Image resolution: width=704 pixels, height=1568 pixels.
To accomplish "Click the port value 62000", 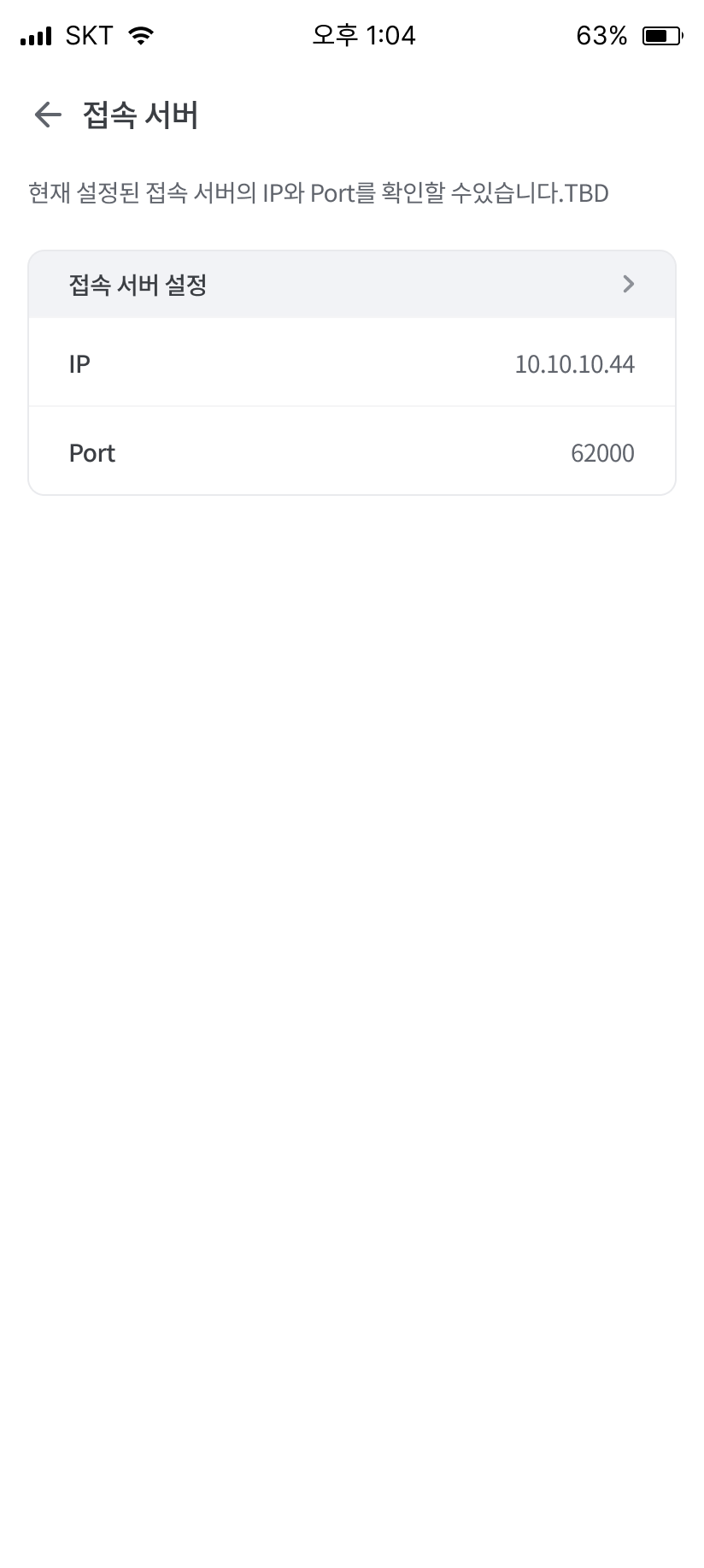I will [602, 453].
